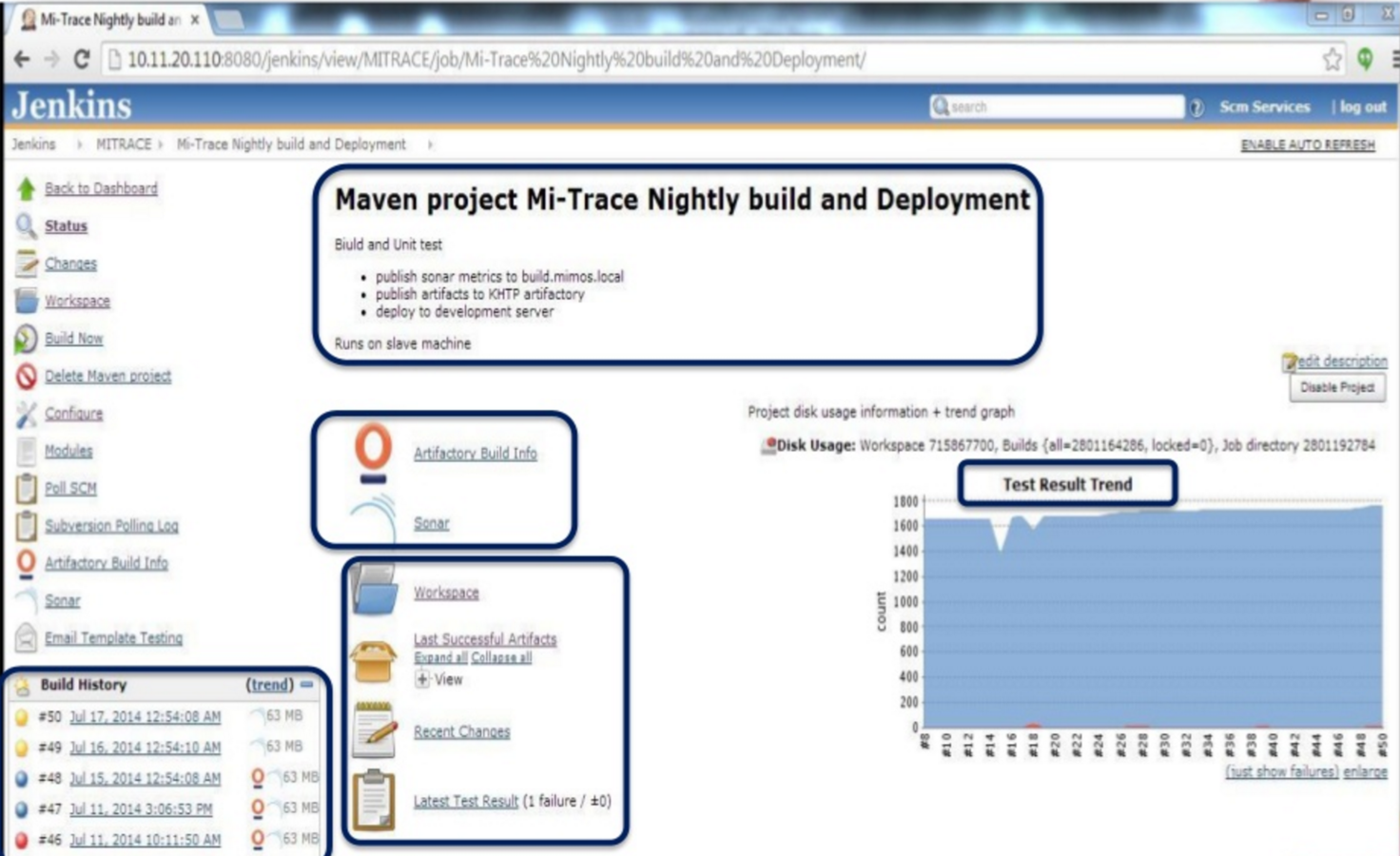Screen dimensions: 1400x856
Task: Click the MITRACE breadcrumb link
Action: 124,145
